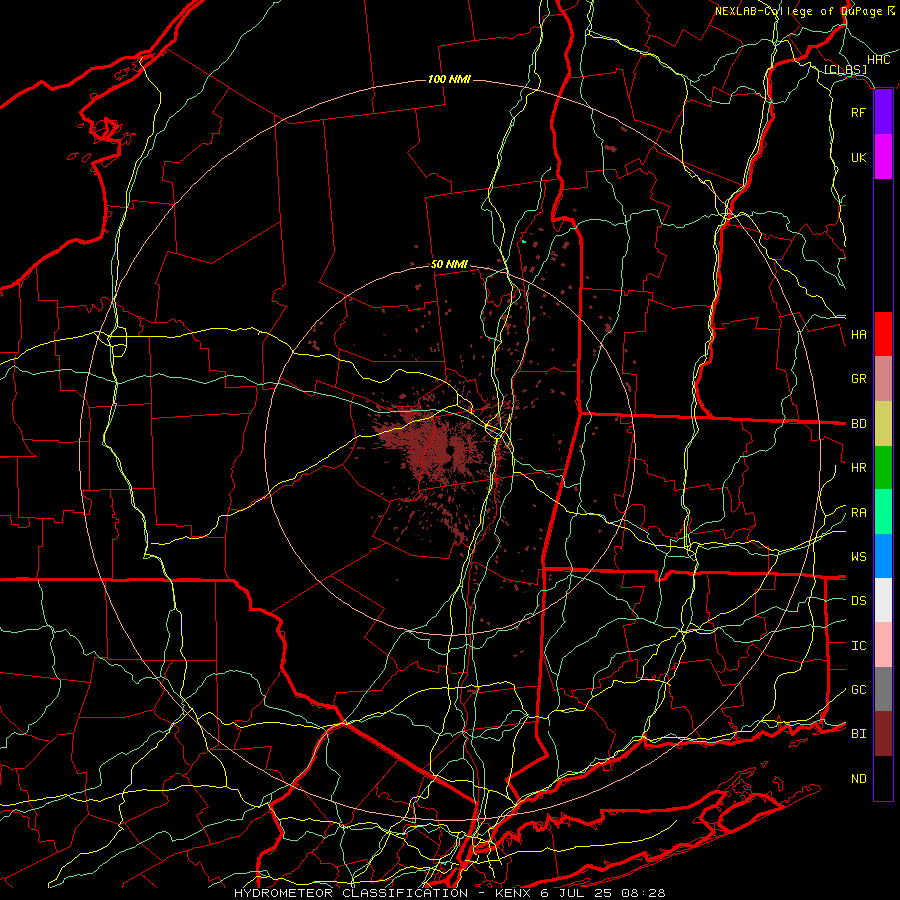Click the GC legend label
Viewport: 900px width, 900px height.
(x=858, y=690)
